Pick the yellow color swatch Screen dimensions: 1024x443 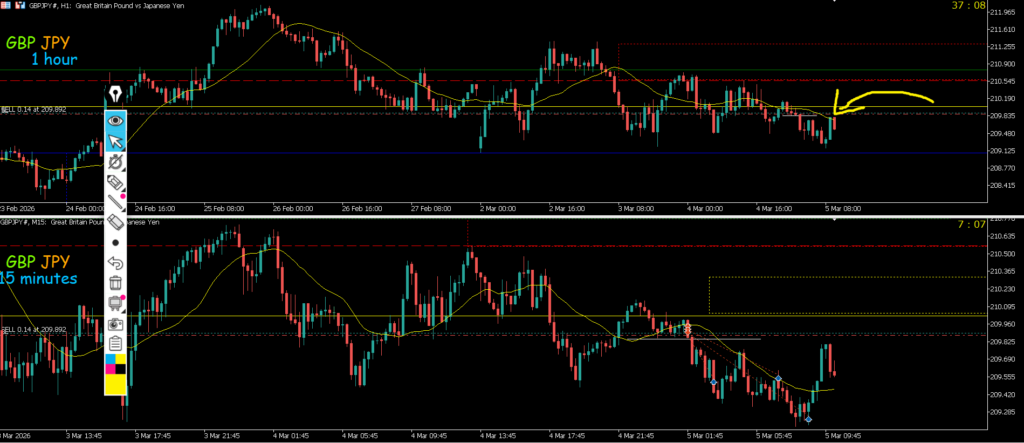116,382
